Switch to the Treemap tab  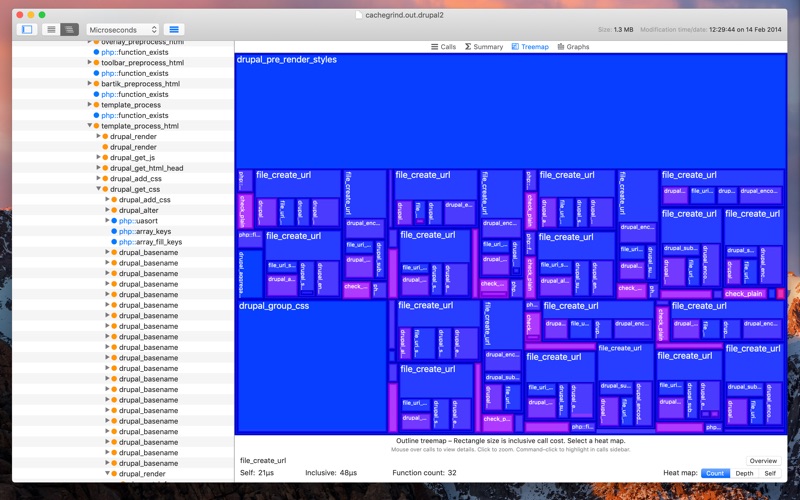click(530, 46)
